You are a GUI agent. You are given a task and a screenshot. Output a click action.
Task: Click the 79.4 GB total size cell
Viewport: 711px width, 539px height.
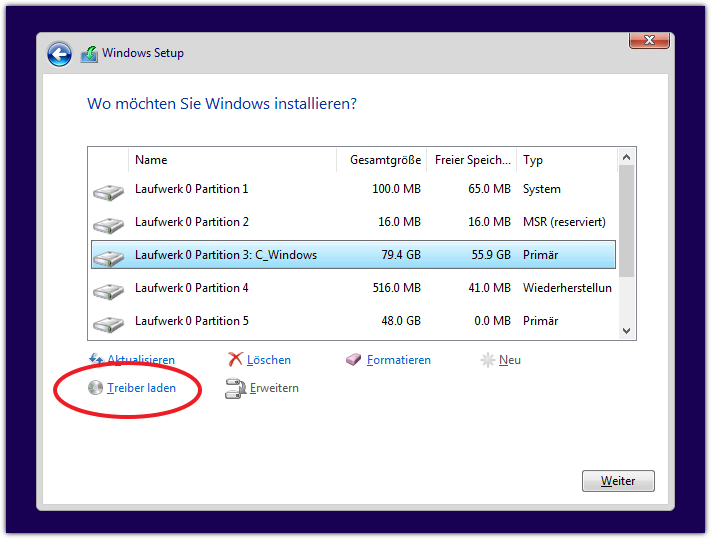point(401,255)
